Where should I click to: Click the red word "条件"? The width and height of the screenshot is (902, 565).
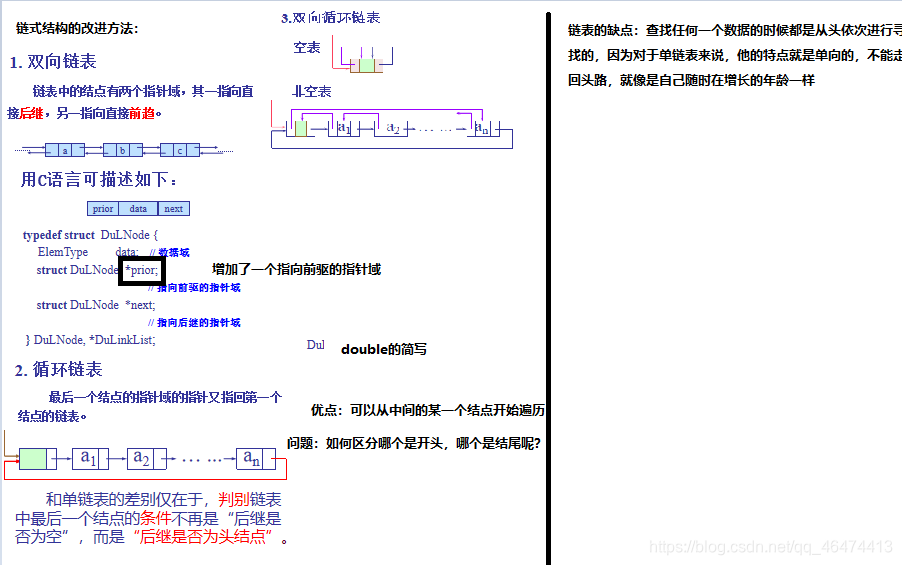coord(155,518)
